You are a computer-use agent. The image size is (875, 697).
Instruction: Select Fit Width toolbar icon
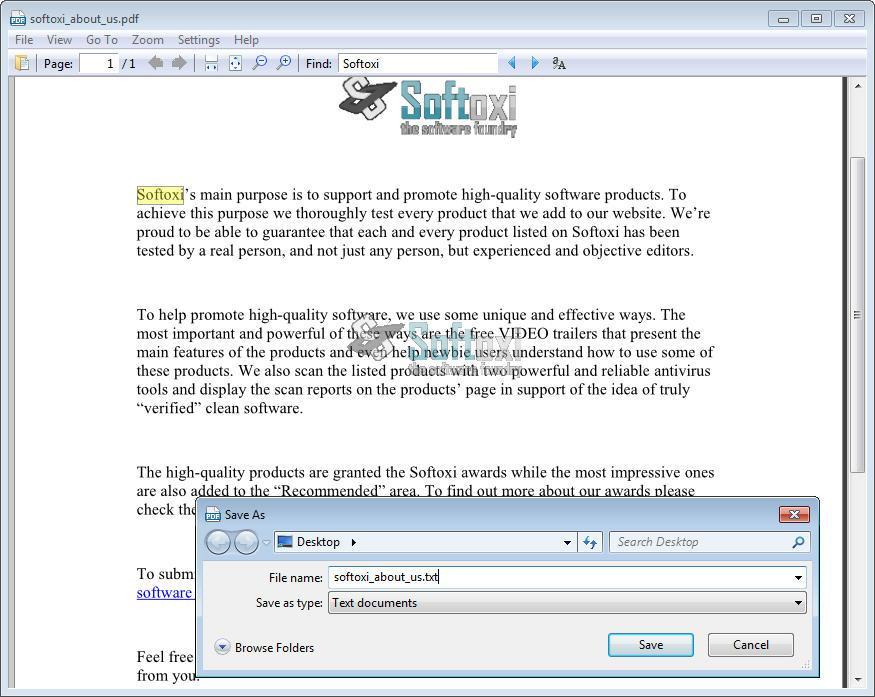pos(211,63)
